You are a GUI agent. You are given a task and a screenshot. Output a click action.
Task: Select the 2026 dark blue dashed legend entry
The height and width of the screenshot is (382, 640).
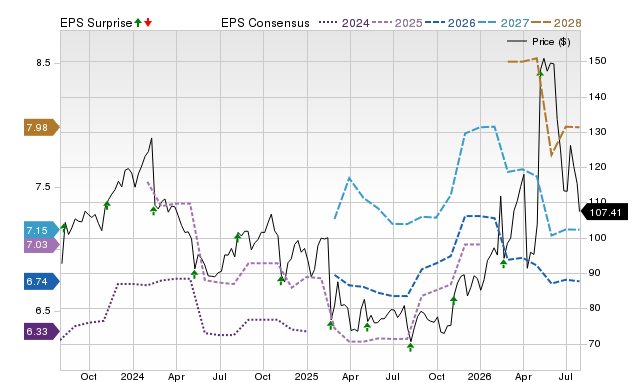pyautogui.click(x=450, y=23)
